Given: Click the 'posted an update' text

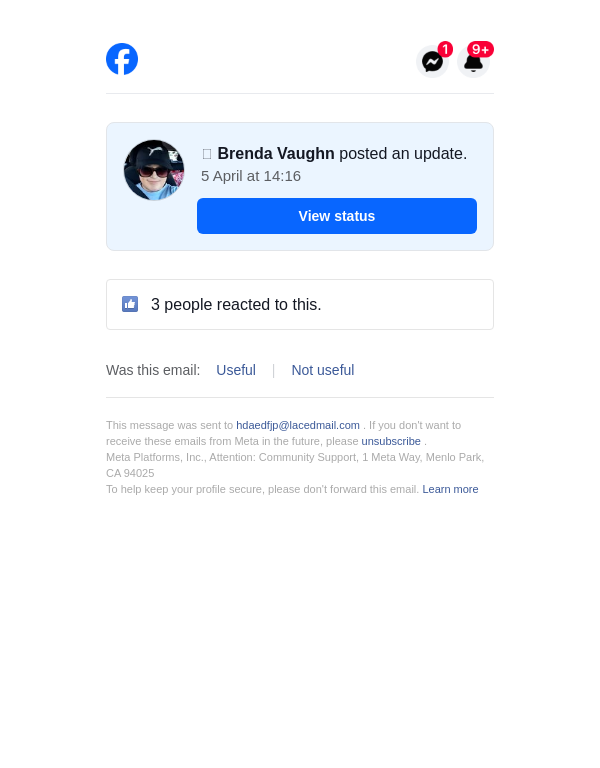Looking at the screenshot, I should [403, 153].
